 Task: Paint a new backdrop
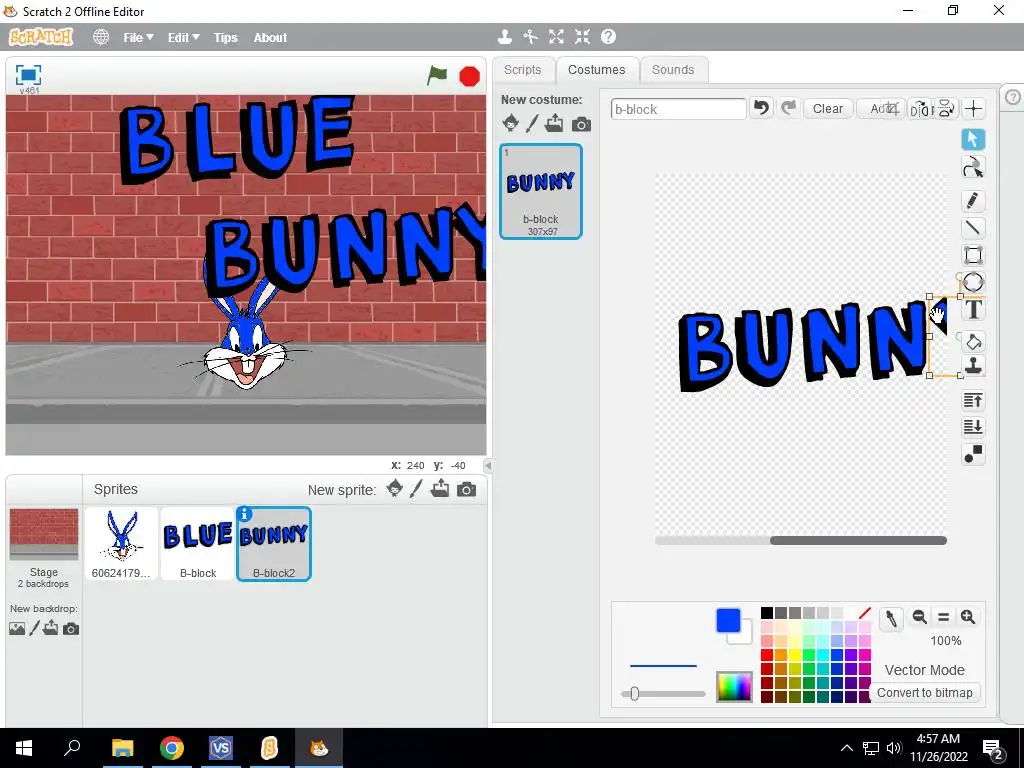pos(35,628)
